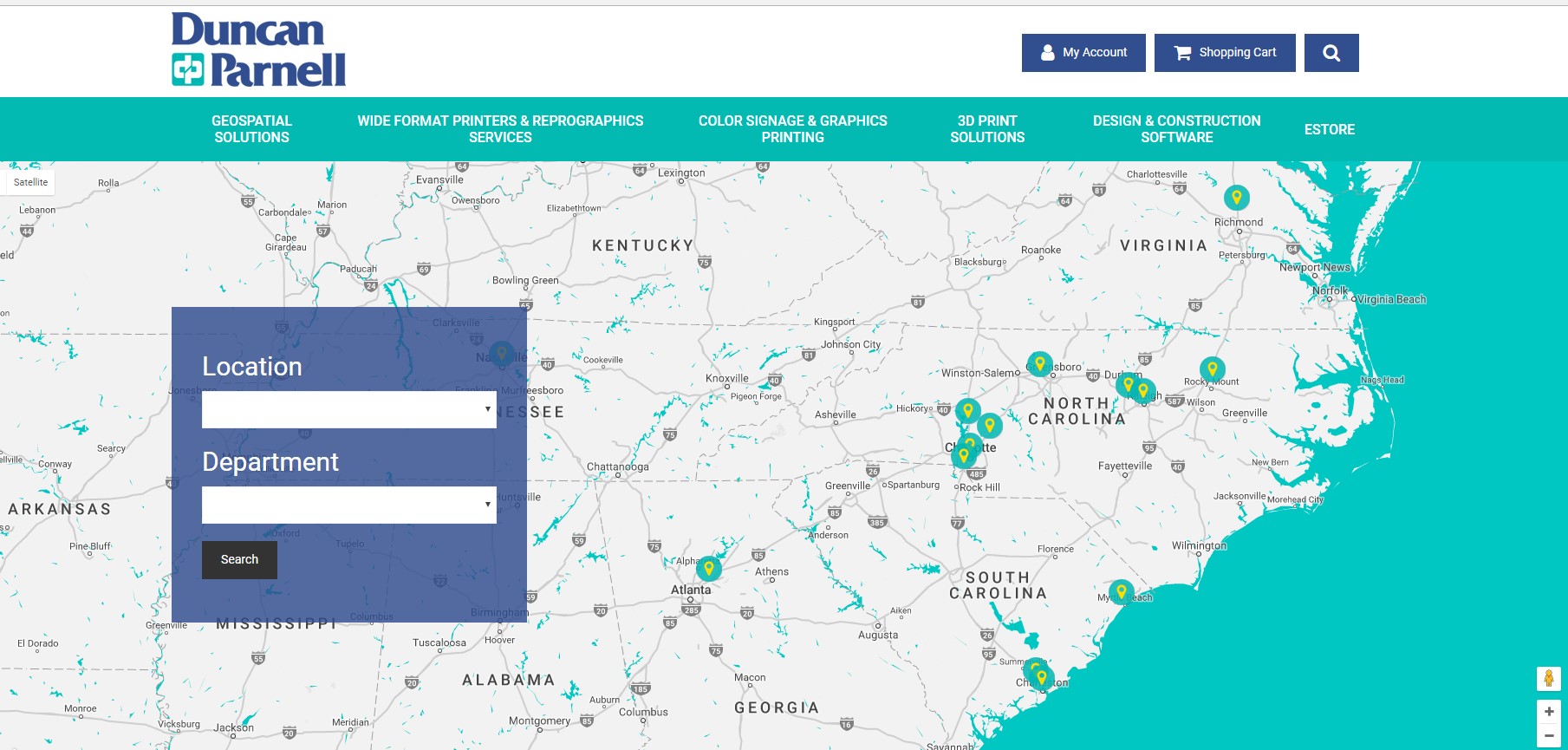Zoom out the map with minus button
Image resolution: width=1568 pixels, height=750 pixels.
(x=1549, y=735)
